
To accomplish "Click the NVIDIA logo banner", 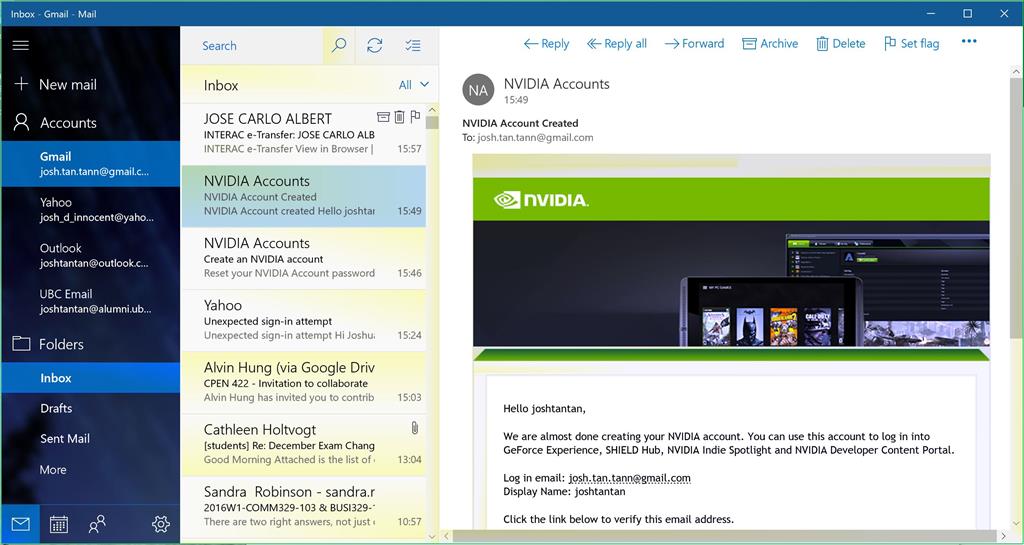I will pyautogui.click(x=541, y=200).
